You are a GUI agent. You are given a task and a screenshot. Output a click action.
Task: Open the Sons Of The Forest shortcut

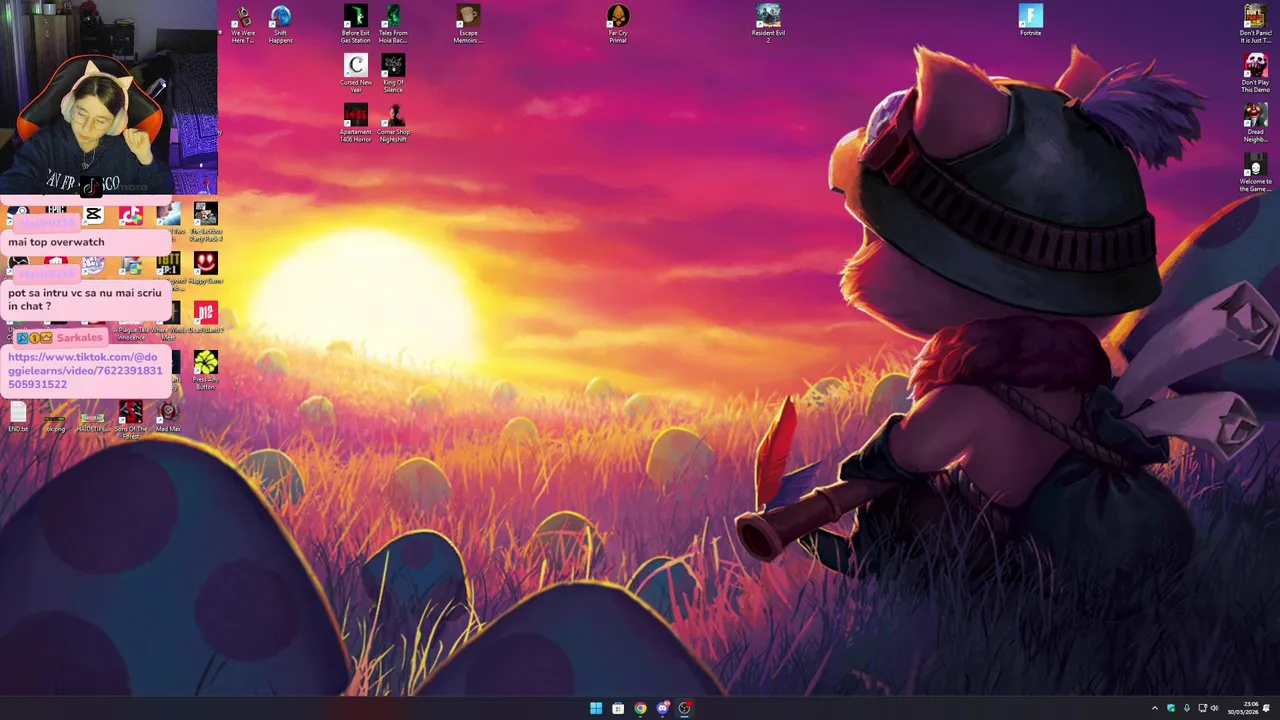(130, 420)
